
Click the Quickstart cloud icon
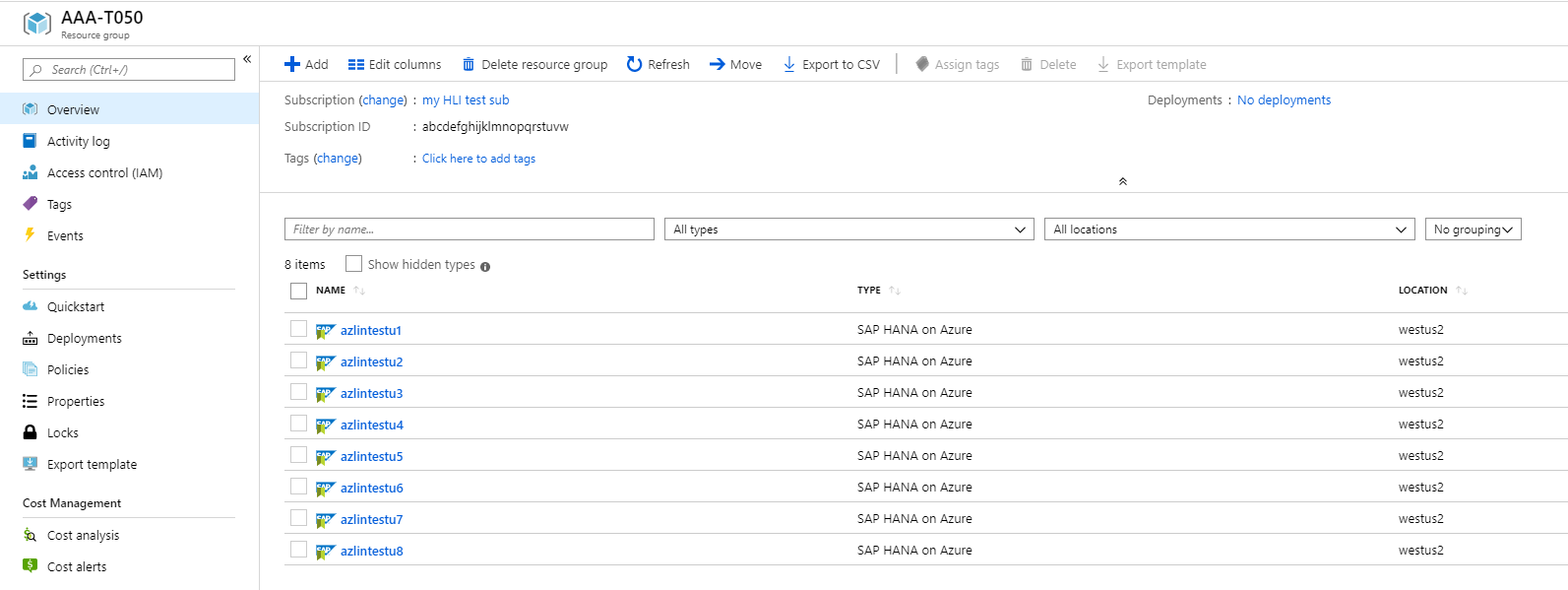tap(31, 306)
